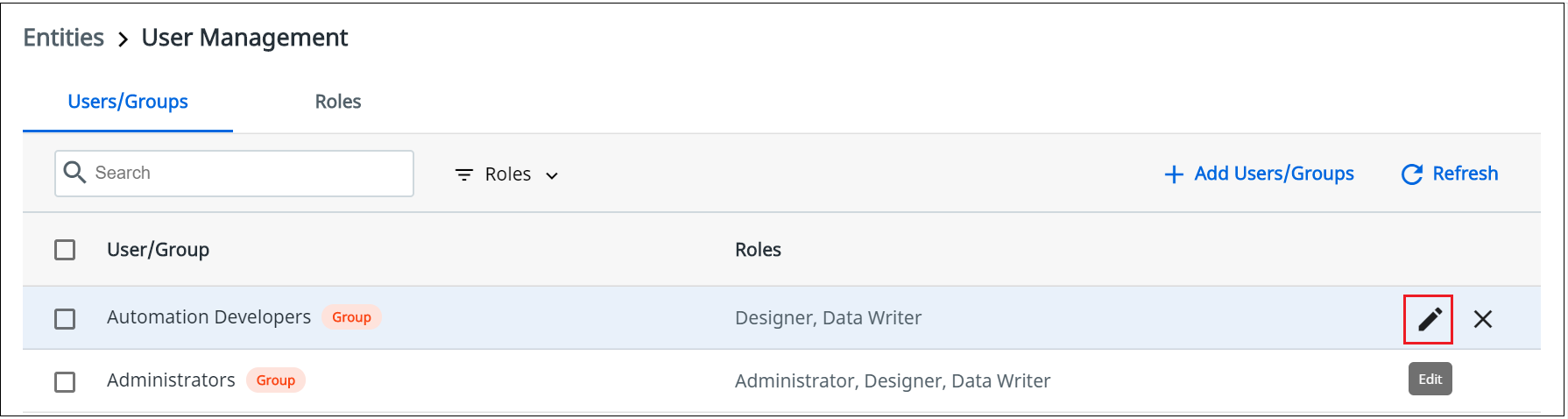Click the filter lines icon beside Roles
The image size is (1568, 419).
click(x=464, y=174)
